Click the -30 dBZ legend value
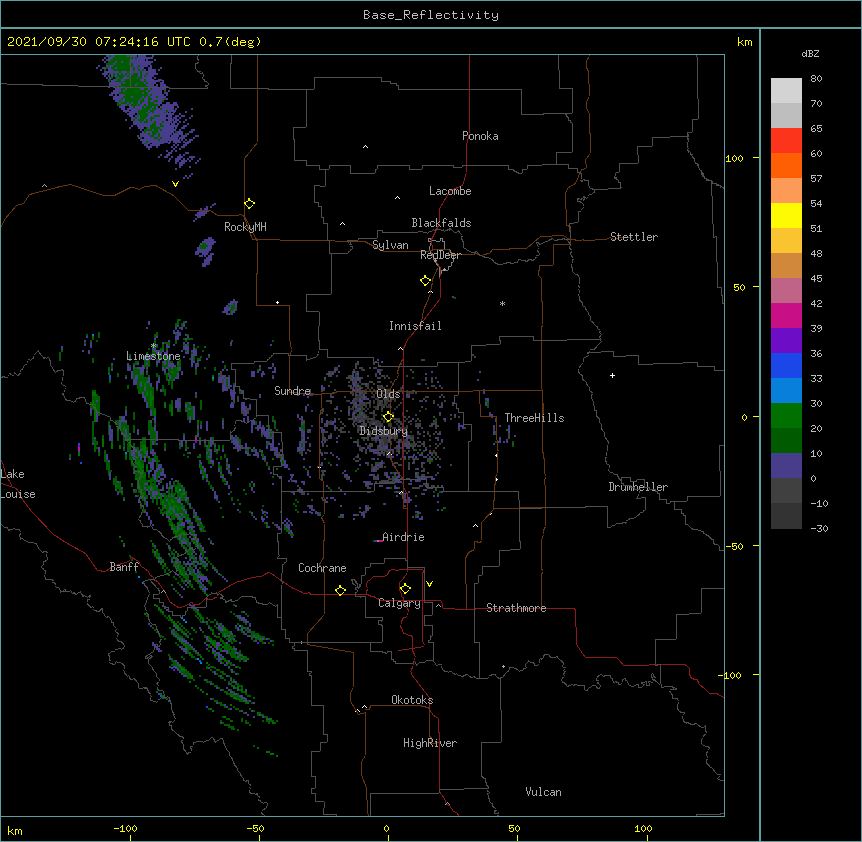The image size is (862, 842). (819, 528)
